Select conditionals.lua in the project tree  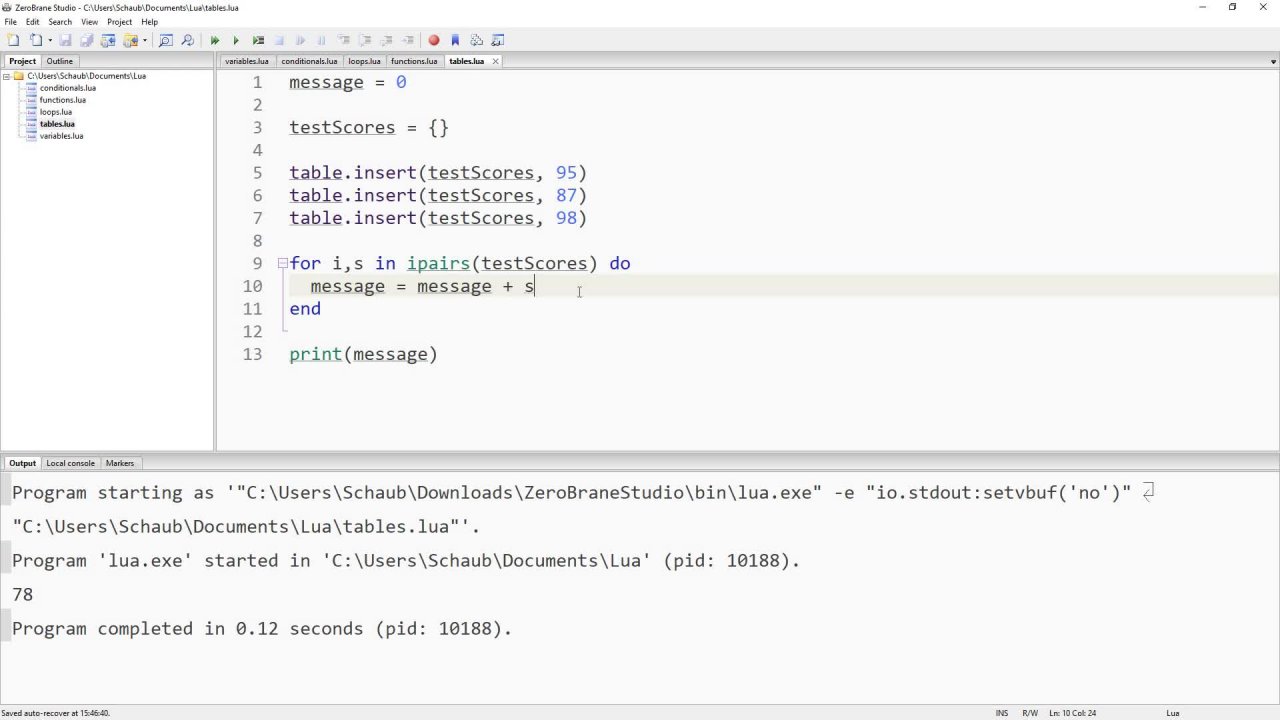click(67, 88)
